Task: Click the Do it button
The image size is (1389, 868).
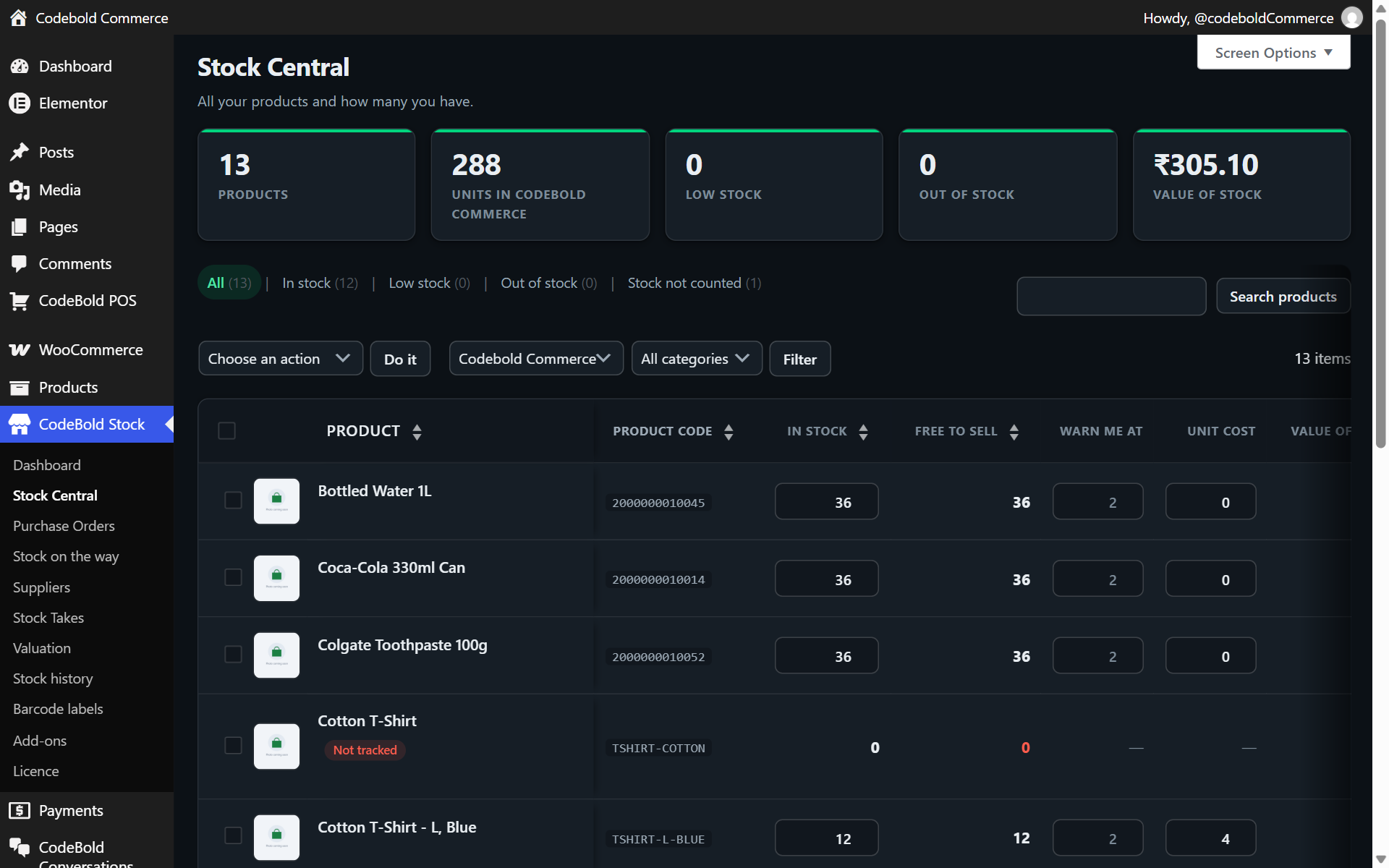Action: tap(400, 359)
